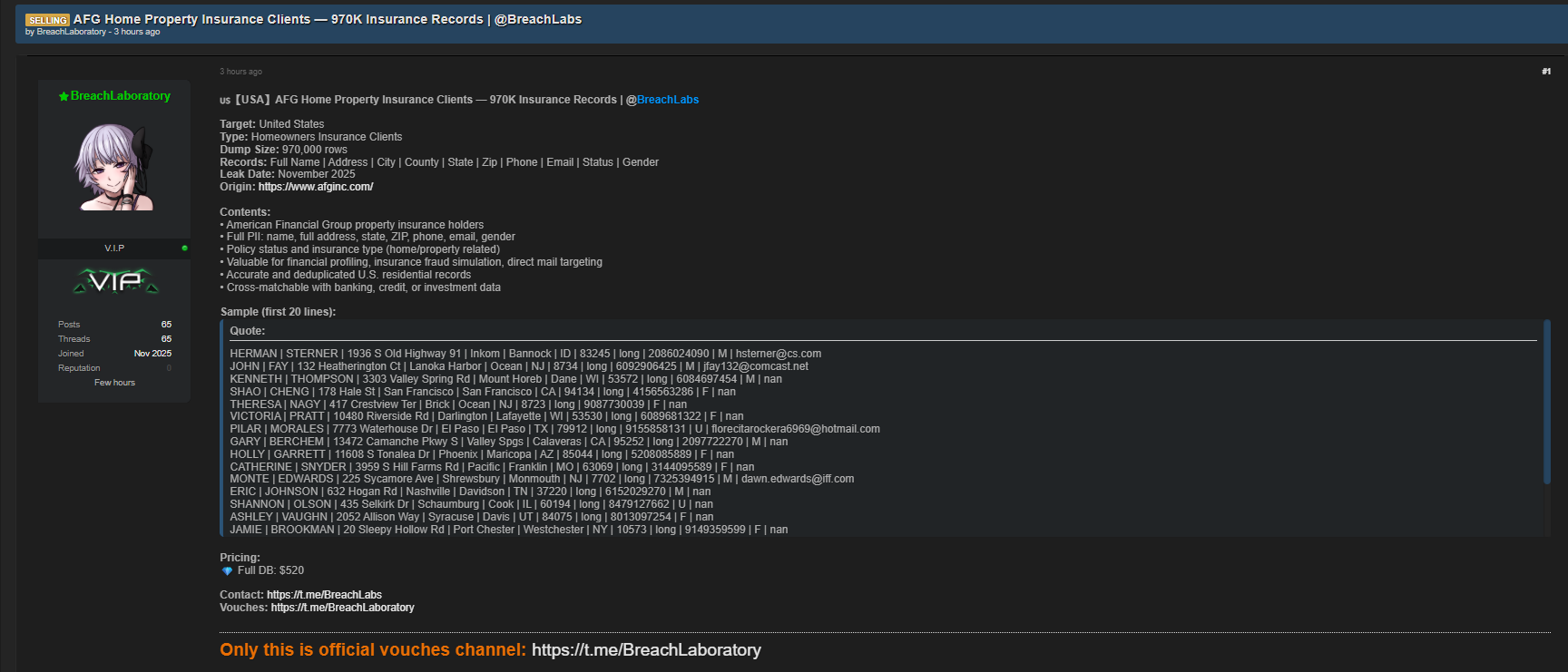Open the BreachLaboratory user profile name

(120, 96)
